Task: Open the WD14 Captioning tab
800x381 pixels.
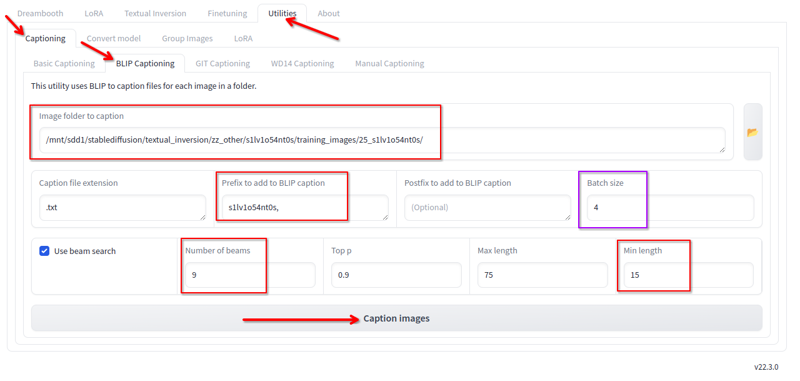Action: pyautogui.click(x=303, y=64)
